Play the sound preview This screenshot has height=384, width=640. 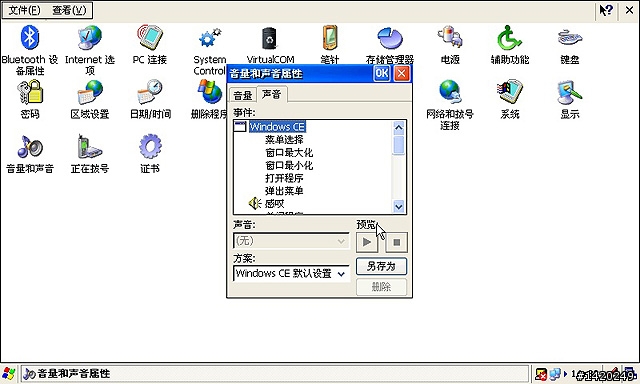click(x=367, y=242)
